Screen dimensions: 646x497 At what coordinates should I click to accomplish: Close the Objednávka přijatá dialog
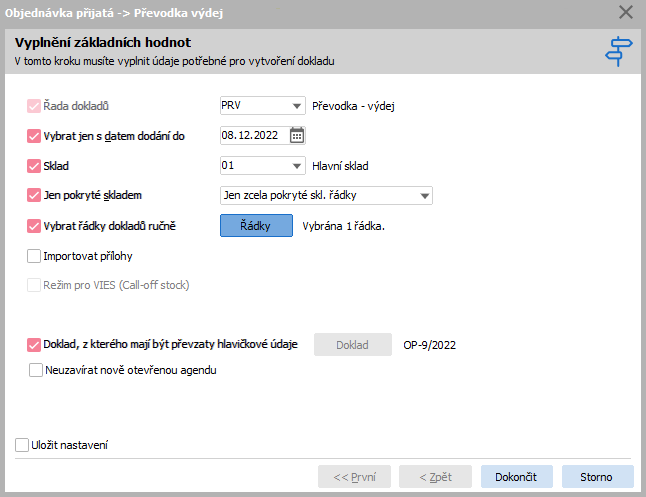click(625, 12)
